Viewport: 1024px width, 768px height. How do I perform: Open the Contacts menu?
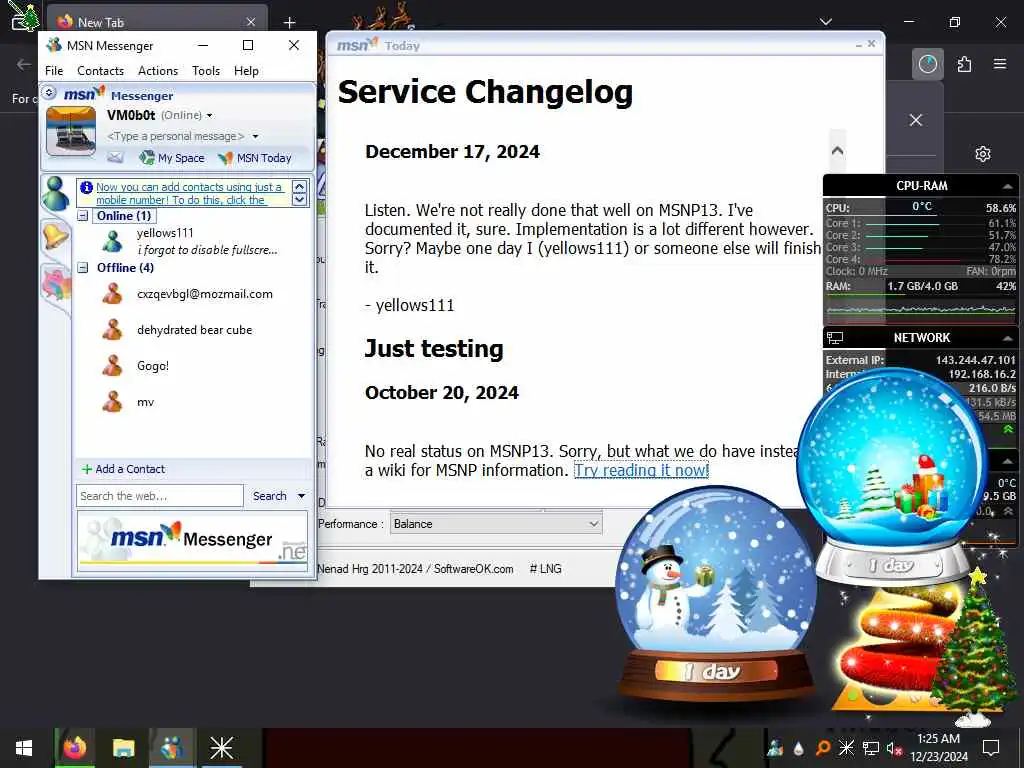[101, 71]
